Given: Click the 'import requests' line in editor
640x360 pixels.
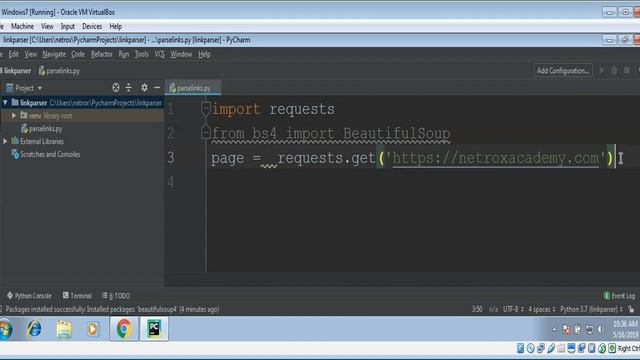Looking at the screenshot, I should (x=273, y=109).
